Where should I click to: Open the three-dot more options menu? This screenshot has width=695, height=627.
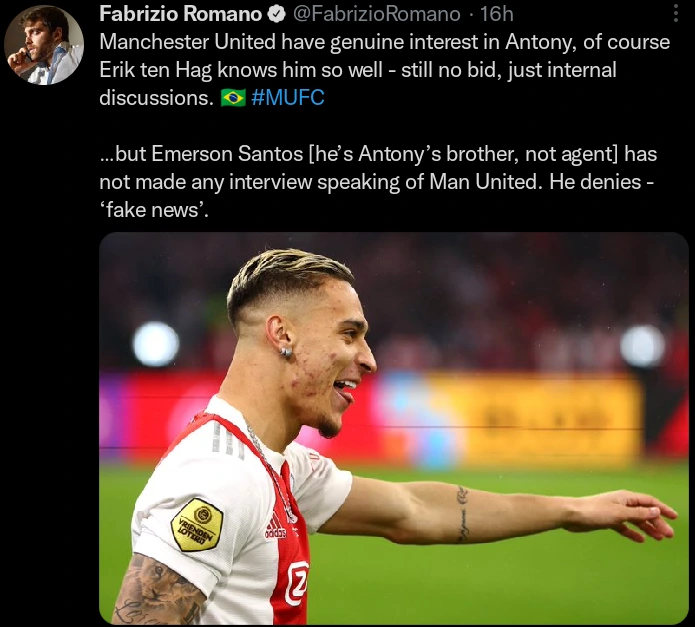click(675, 13)
